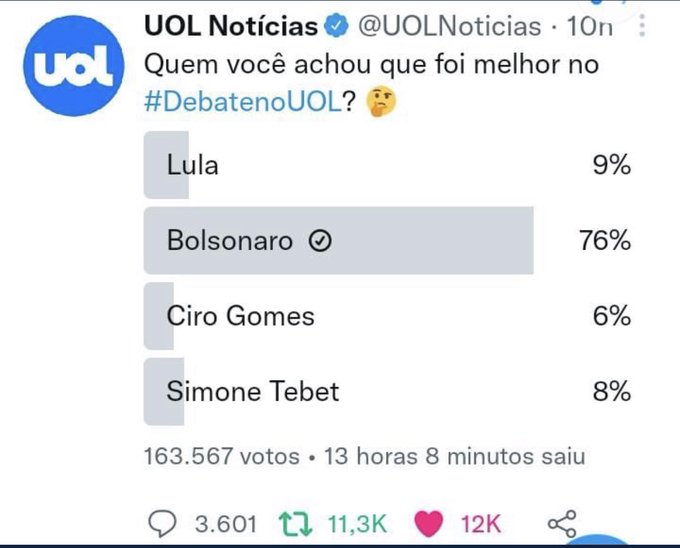Click the blue verified badge
The height and width of the screenshot is (548, 680).
pos(338,27)
